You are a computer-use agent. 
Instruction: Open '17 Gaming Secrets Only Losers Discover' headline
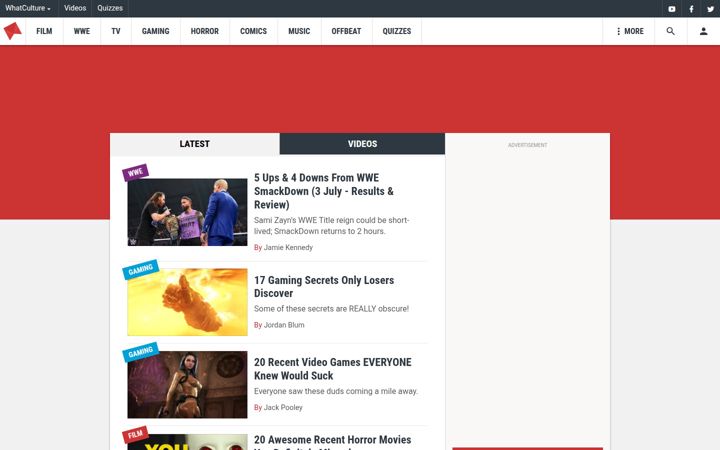pos(324,287)
